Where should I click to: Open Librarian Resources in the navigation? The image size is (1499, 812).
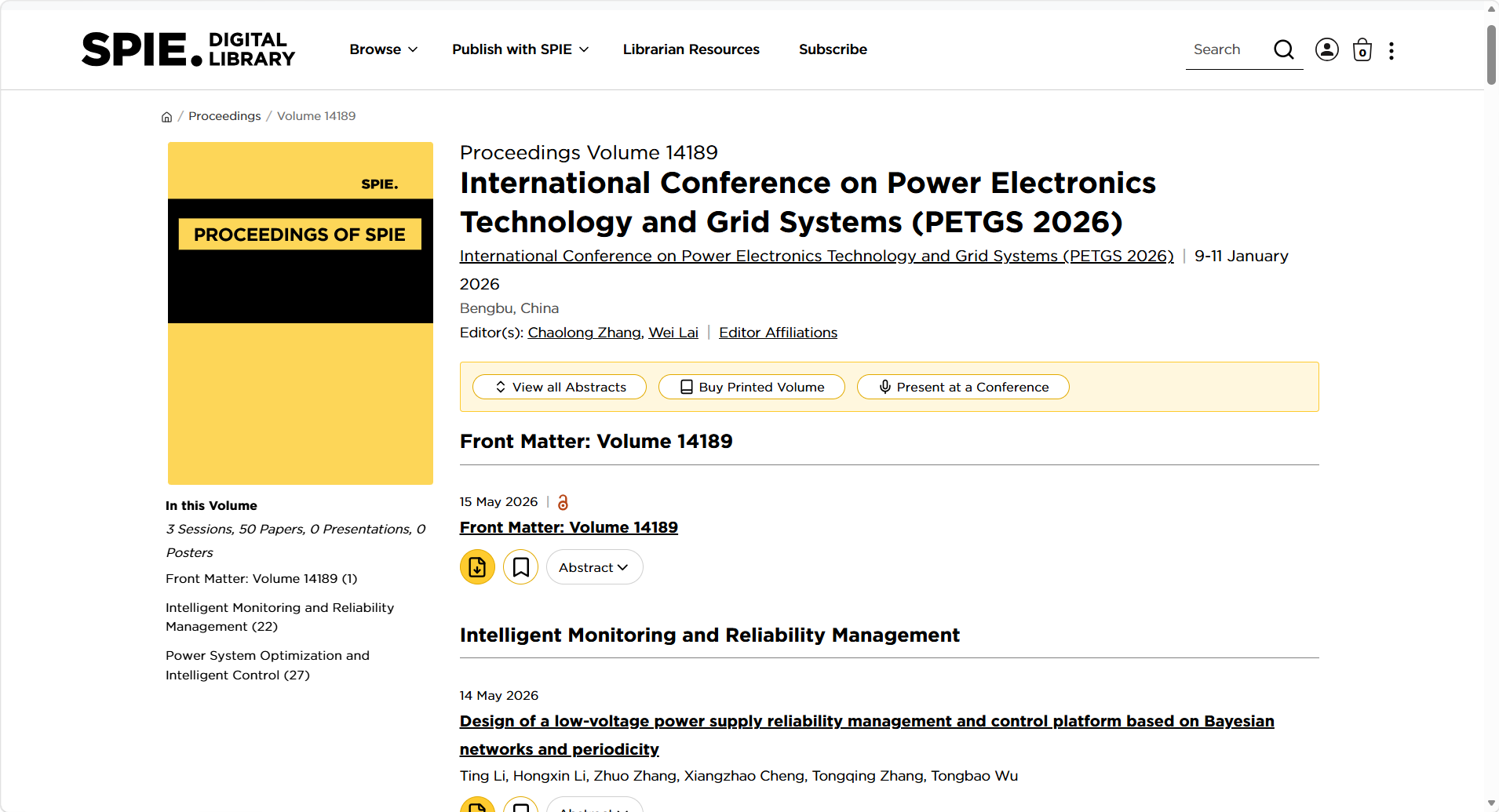pyautogui.click(x=691, y=49)
